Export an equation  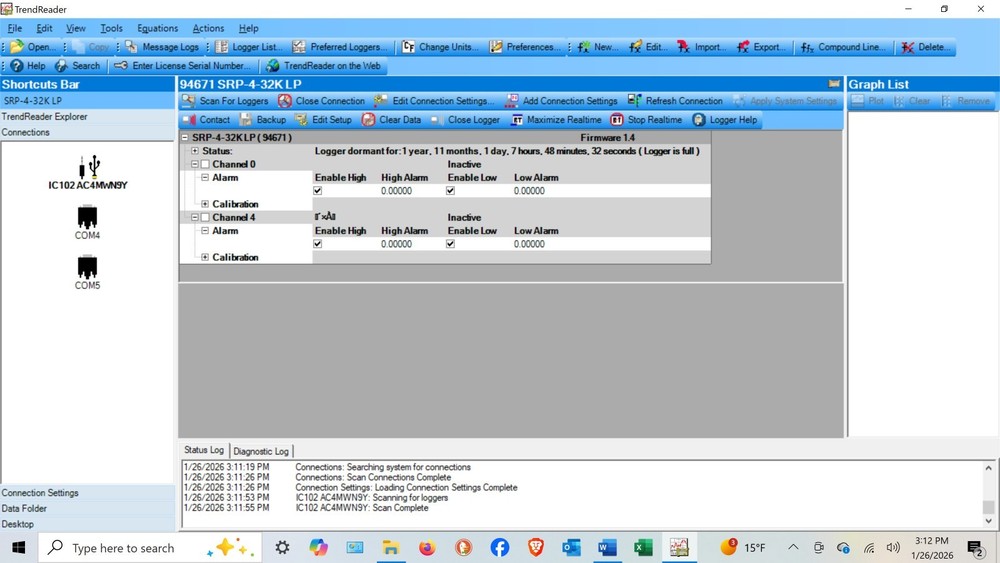760,47
